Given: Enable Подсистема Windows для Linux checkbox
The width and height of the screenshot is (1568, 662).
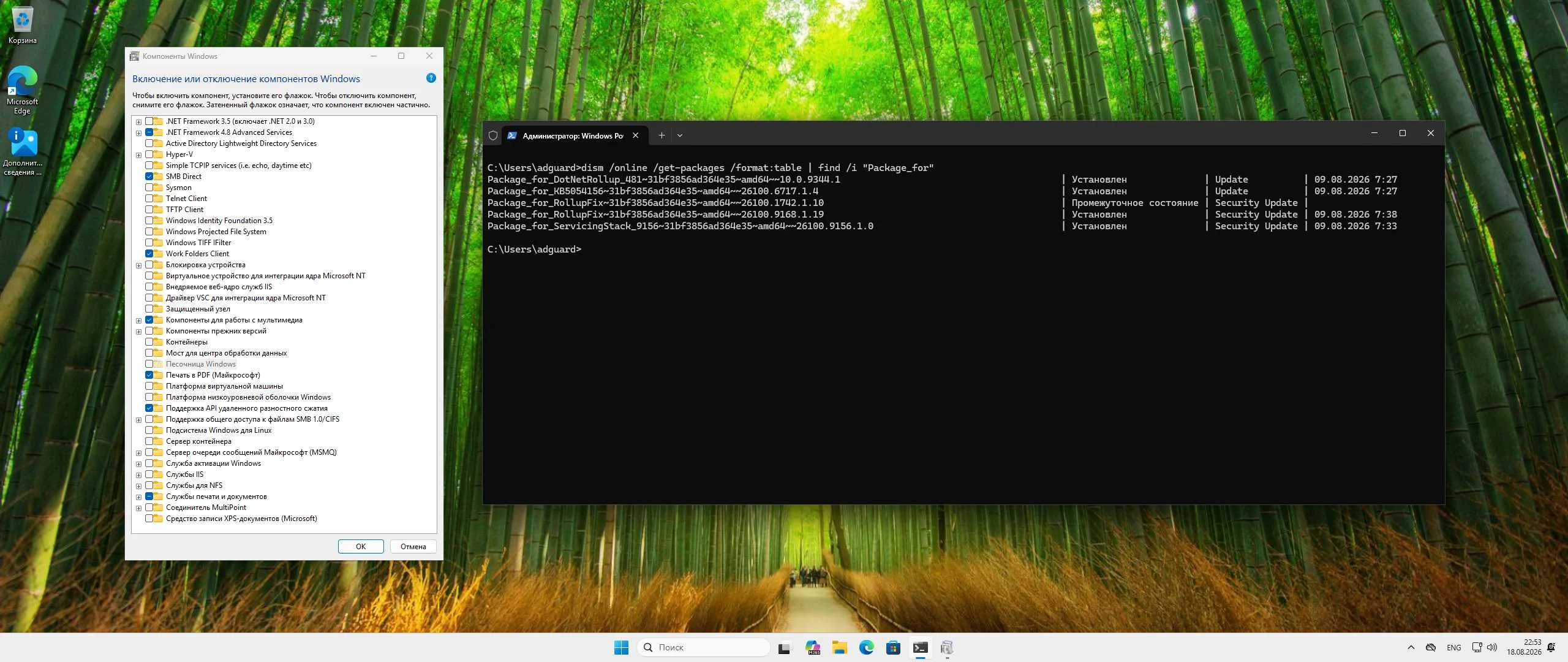Looking at the screenshot, I should [x=149, y=430].
